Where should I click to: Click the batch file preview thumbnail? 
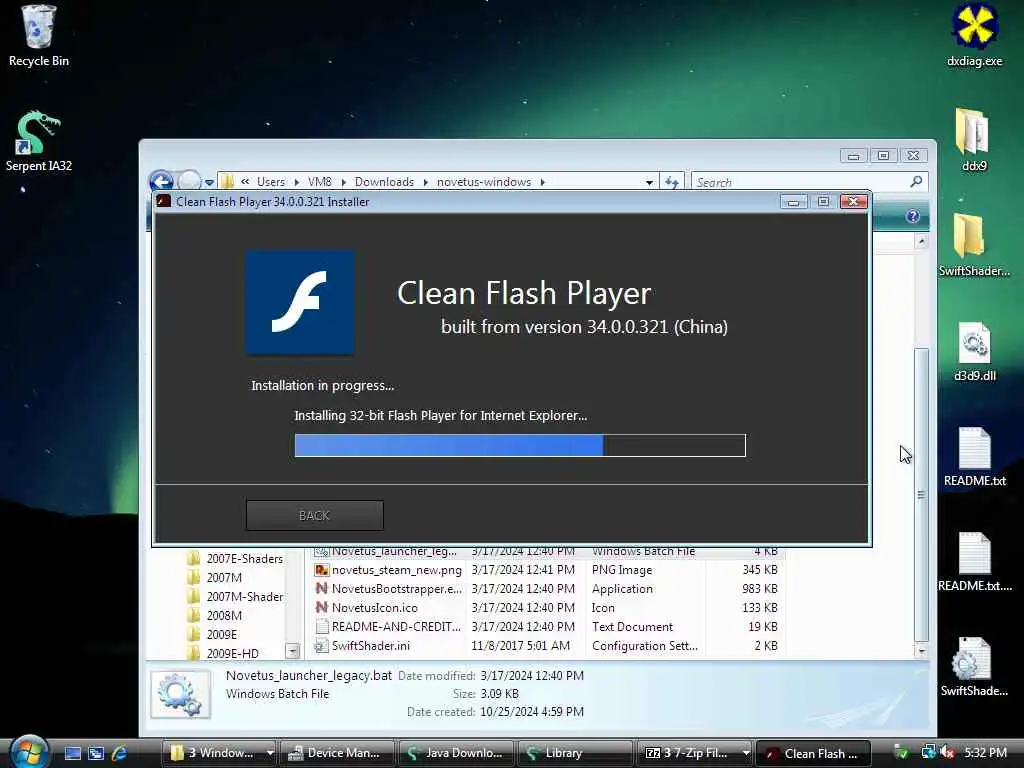pyautogui.click(x=181, y=694)
